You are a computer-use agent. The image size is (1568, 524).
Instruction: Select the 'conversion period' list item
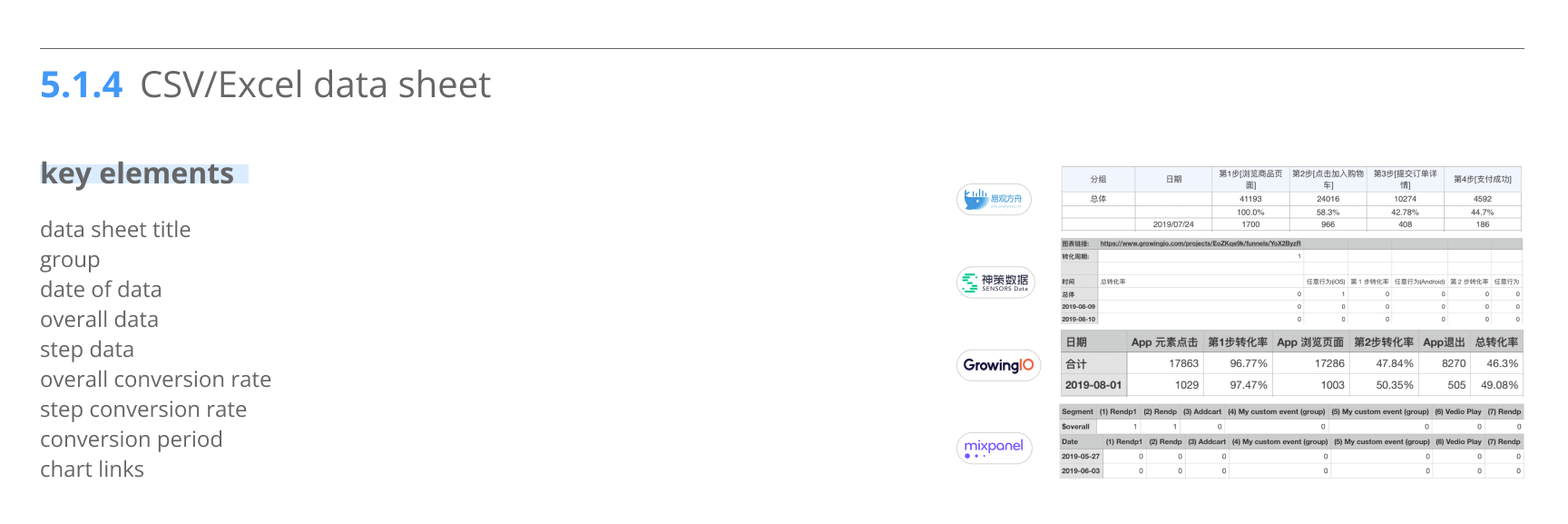(131, 440)
